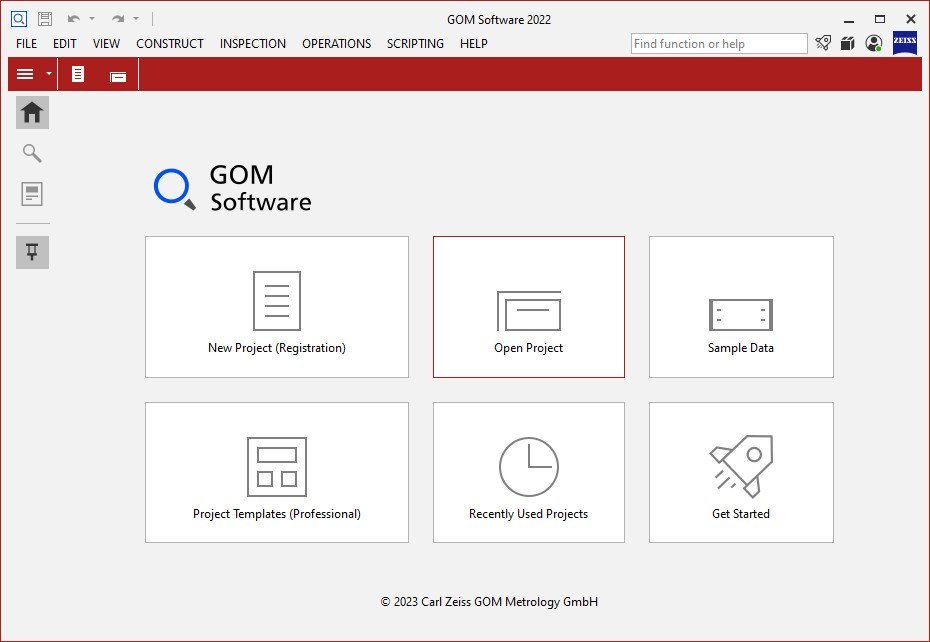Click the New Project (Registration) tile
The height and width of the screenshot is (642, 930).
click(x=277, y=307)
